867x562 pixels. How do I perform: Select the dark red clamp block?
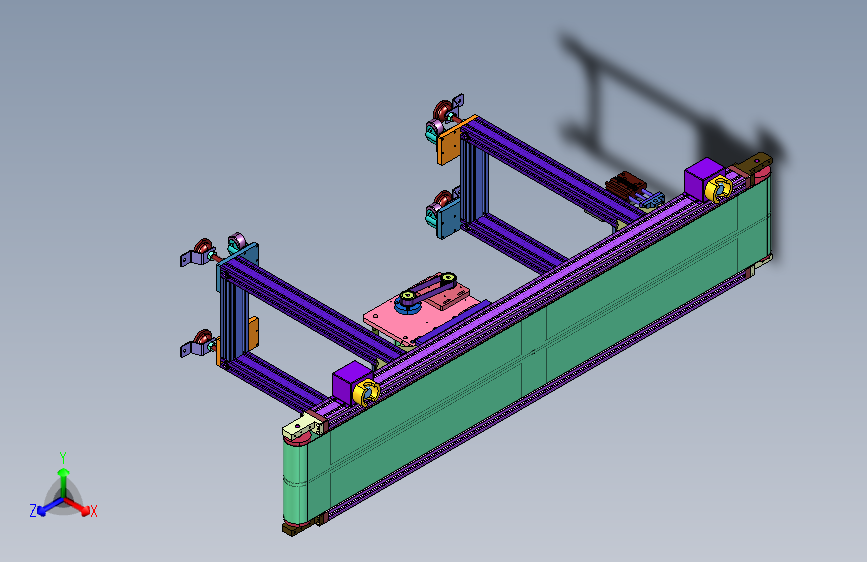point(625,183)
